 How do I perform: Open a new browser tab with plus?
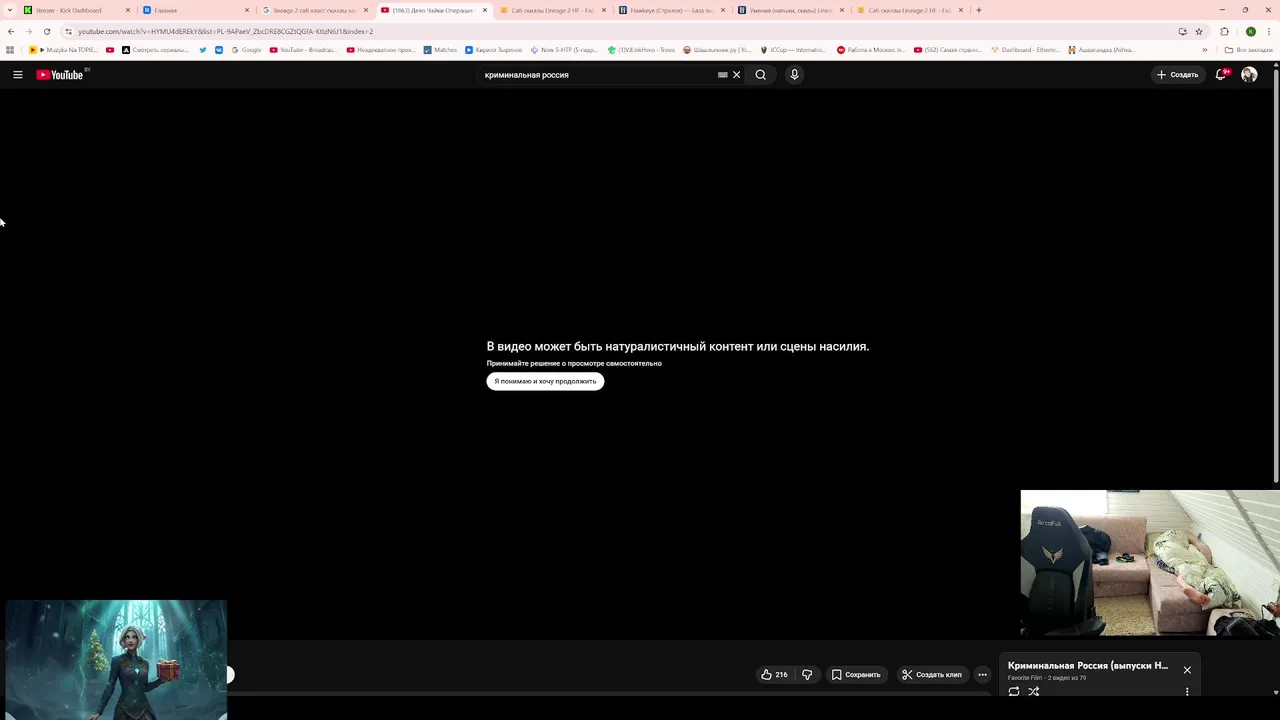[x=978, y=10]
